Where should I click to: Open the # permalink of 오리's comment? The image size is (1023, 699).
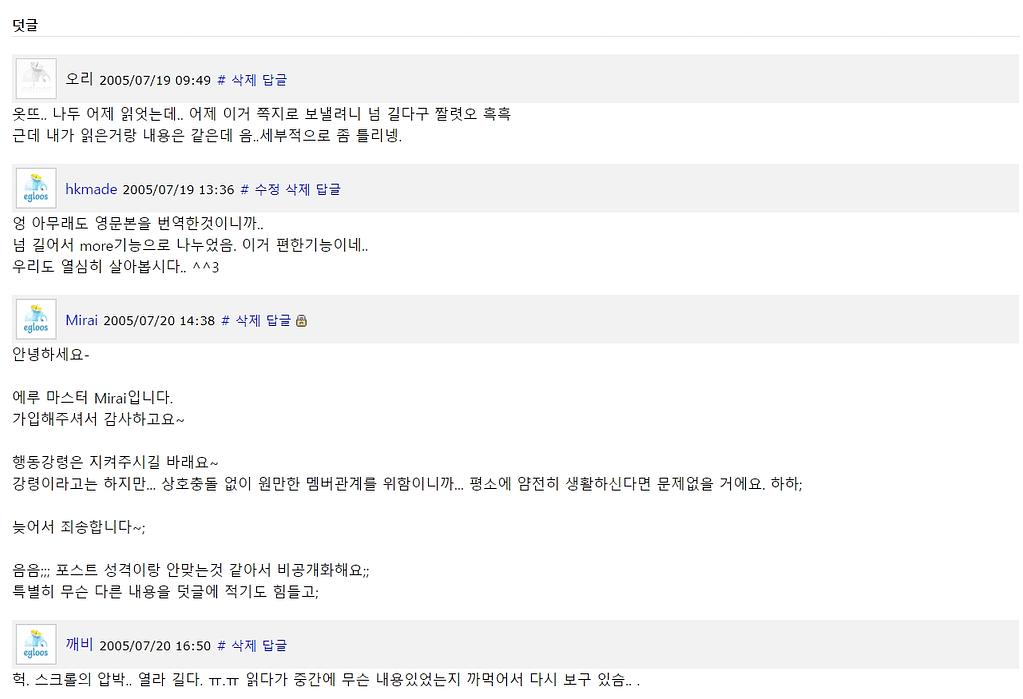click(x=221, y=80)
